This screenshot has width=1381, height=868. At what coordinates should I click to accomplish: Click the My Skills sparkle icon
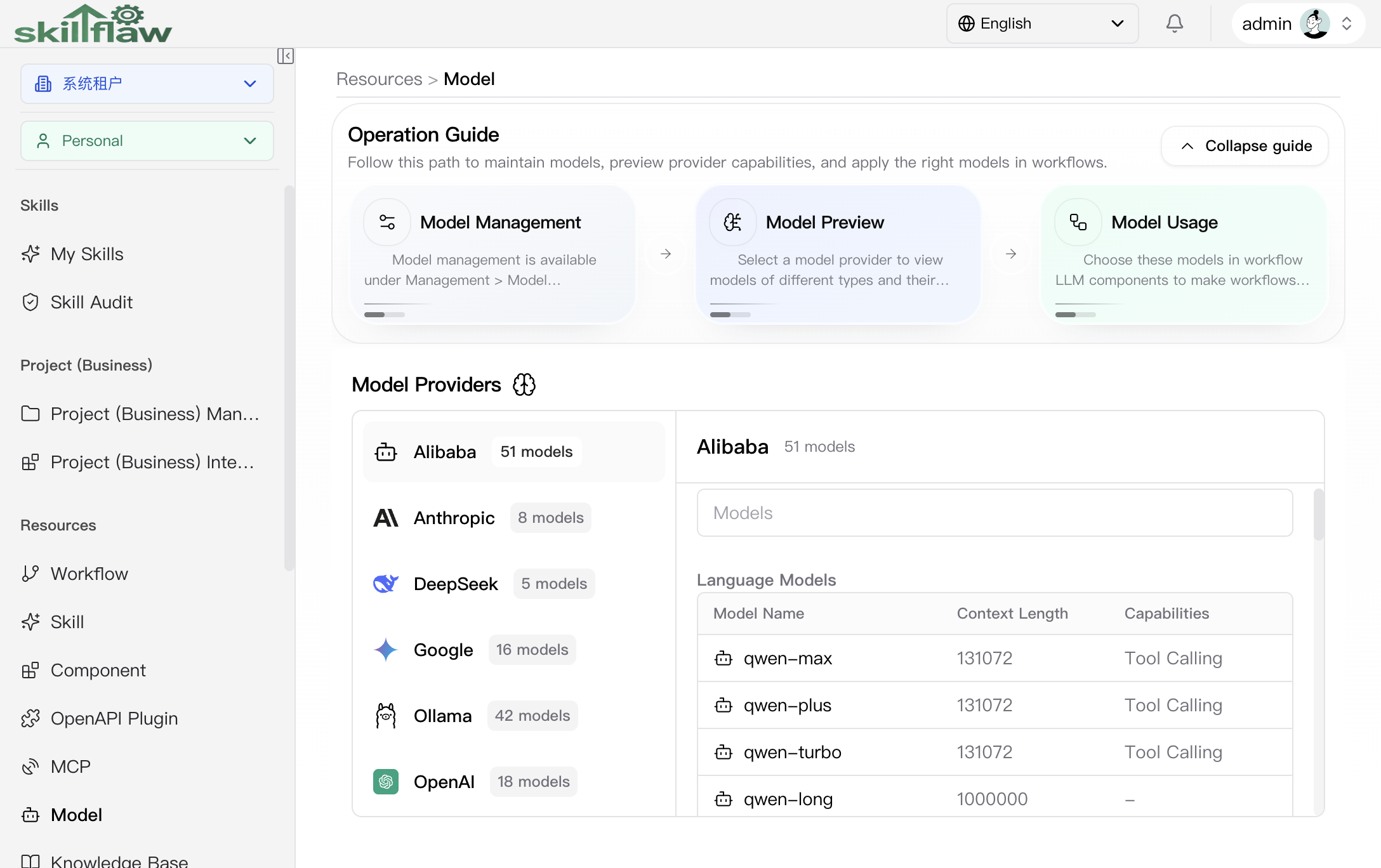[x=30, y=254]
